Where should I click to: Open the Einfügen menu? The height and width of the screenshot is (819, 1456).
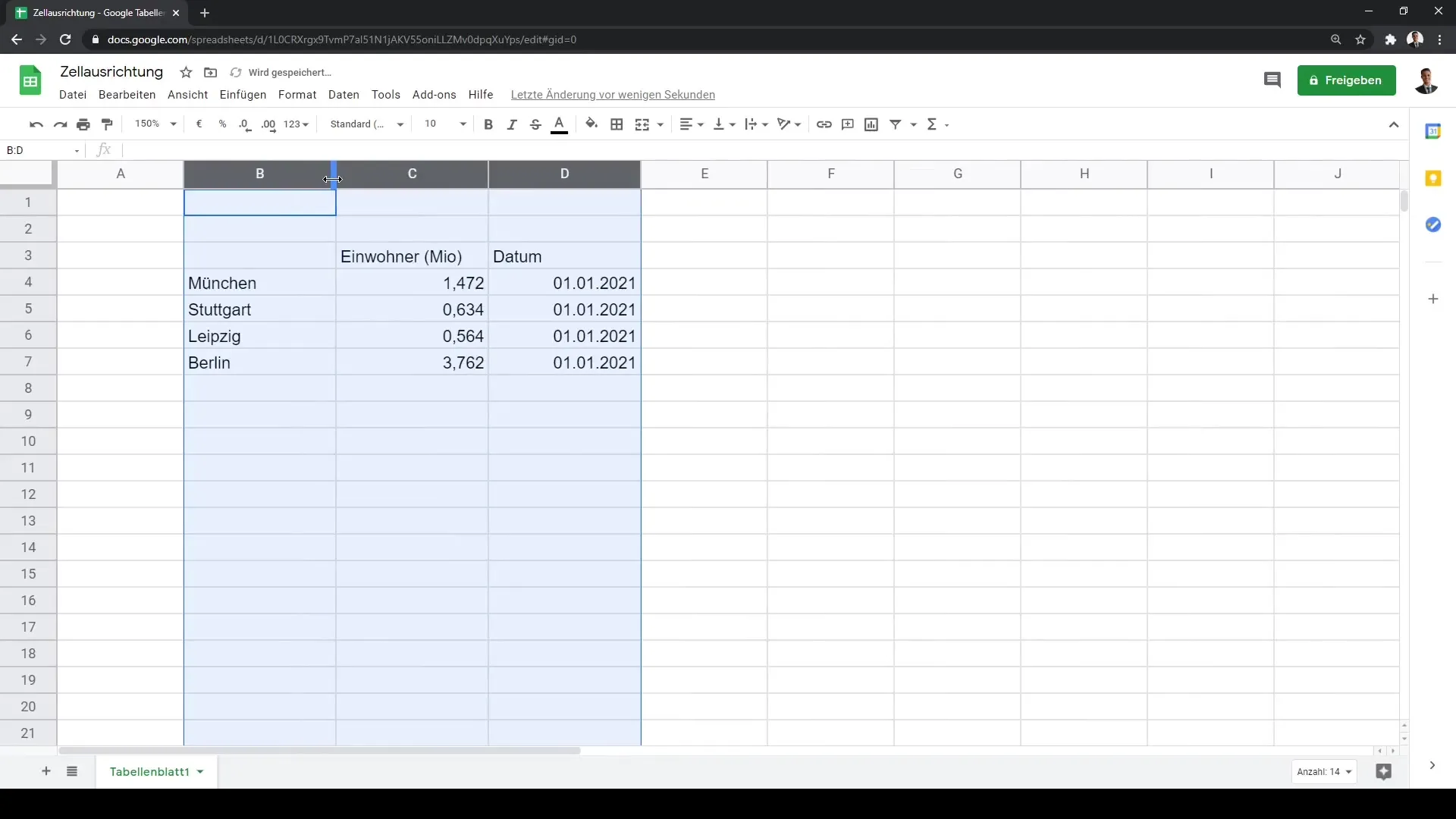[x=243, y=95]
